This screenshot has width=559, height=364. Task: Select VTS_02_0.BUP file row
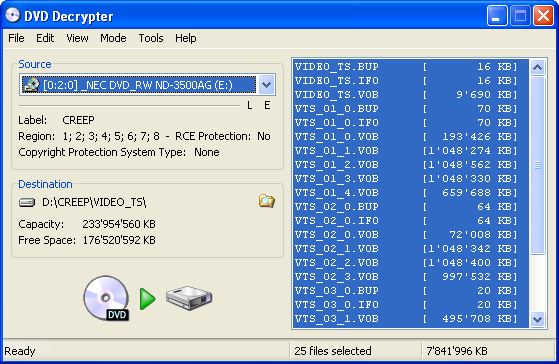(411, 206)
